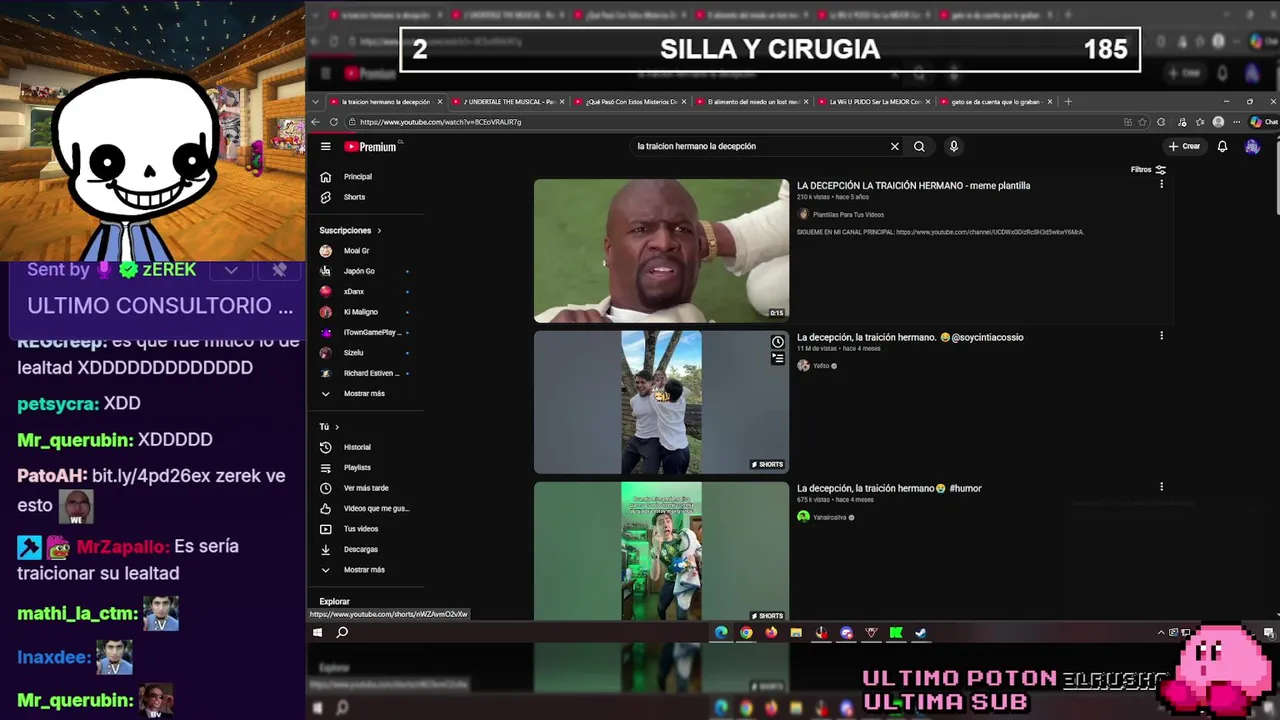Viewport: 1280px width, 720px height.
Task: Open LA DECEPCIÓN LA TRAICIÓN HERMANO meme plantilla title
Action: [913, 186]
